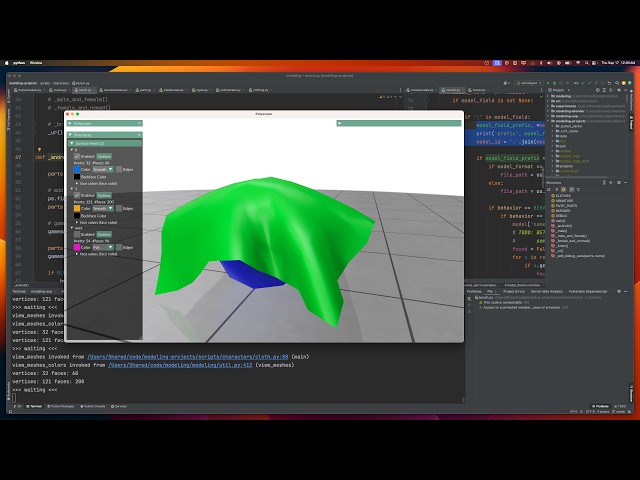Open the Apple menu
The height and width of the screenshot is (480, 640).
7,63
